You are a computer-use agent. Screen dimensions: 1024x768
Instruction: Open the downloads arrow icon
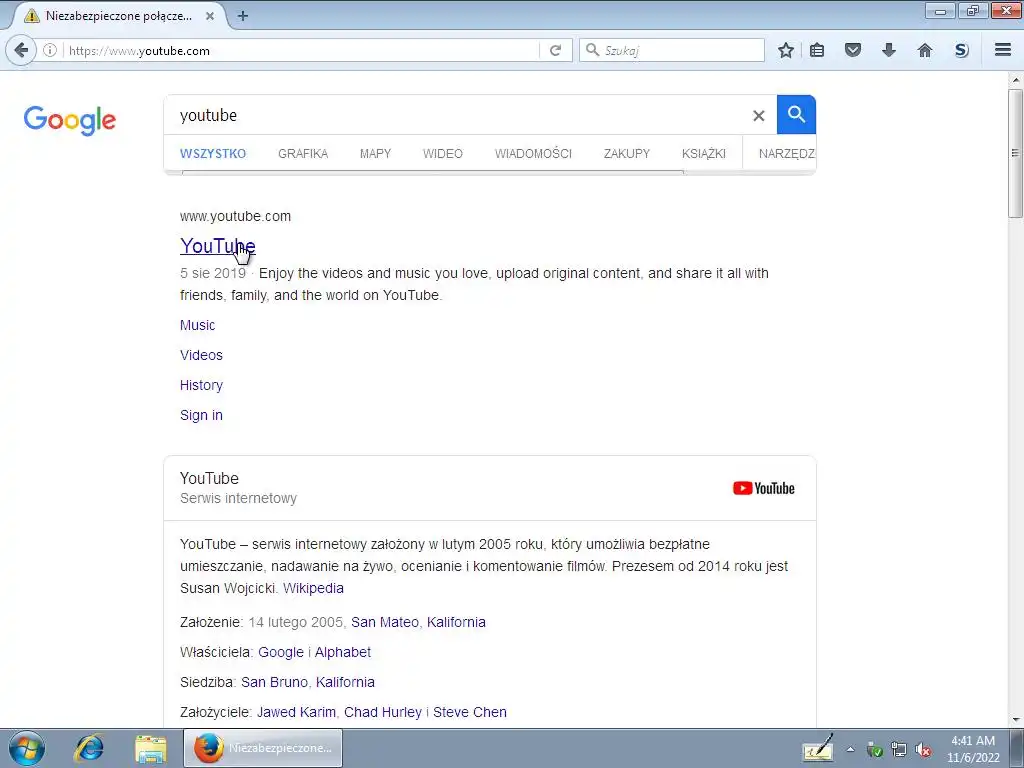pos(889,50)
